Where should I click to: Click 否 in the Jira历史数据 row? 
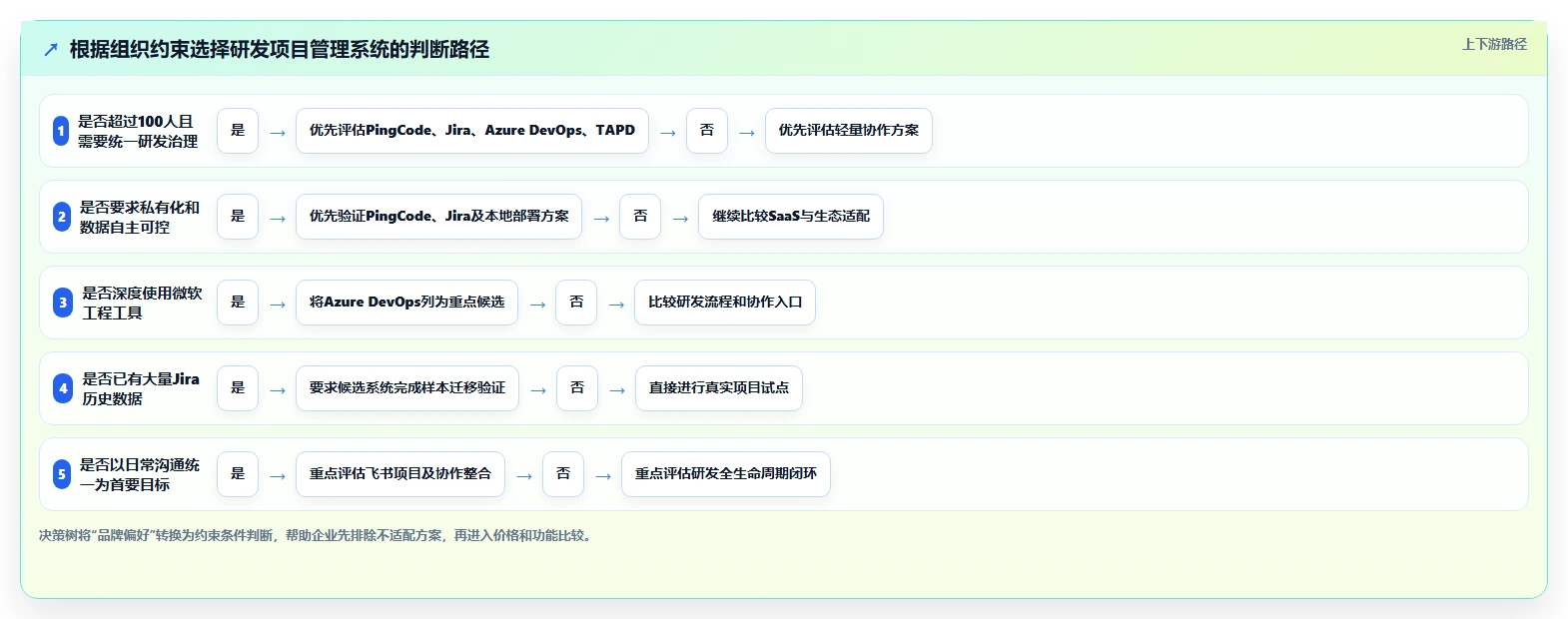577,388
